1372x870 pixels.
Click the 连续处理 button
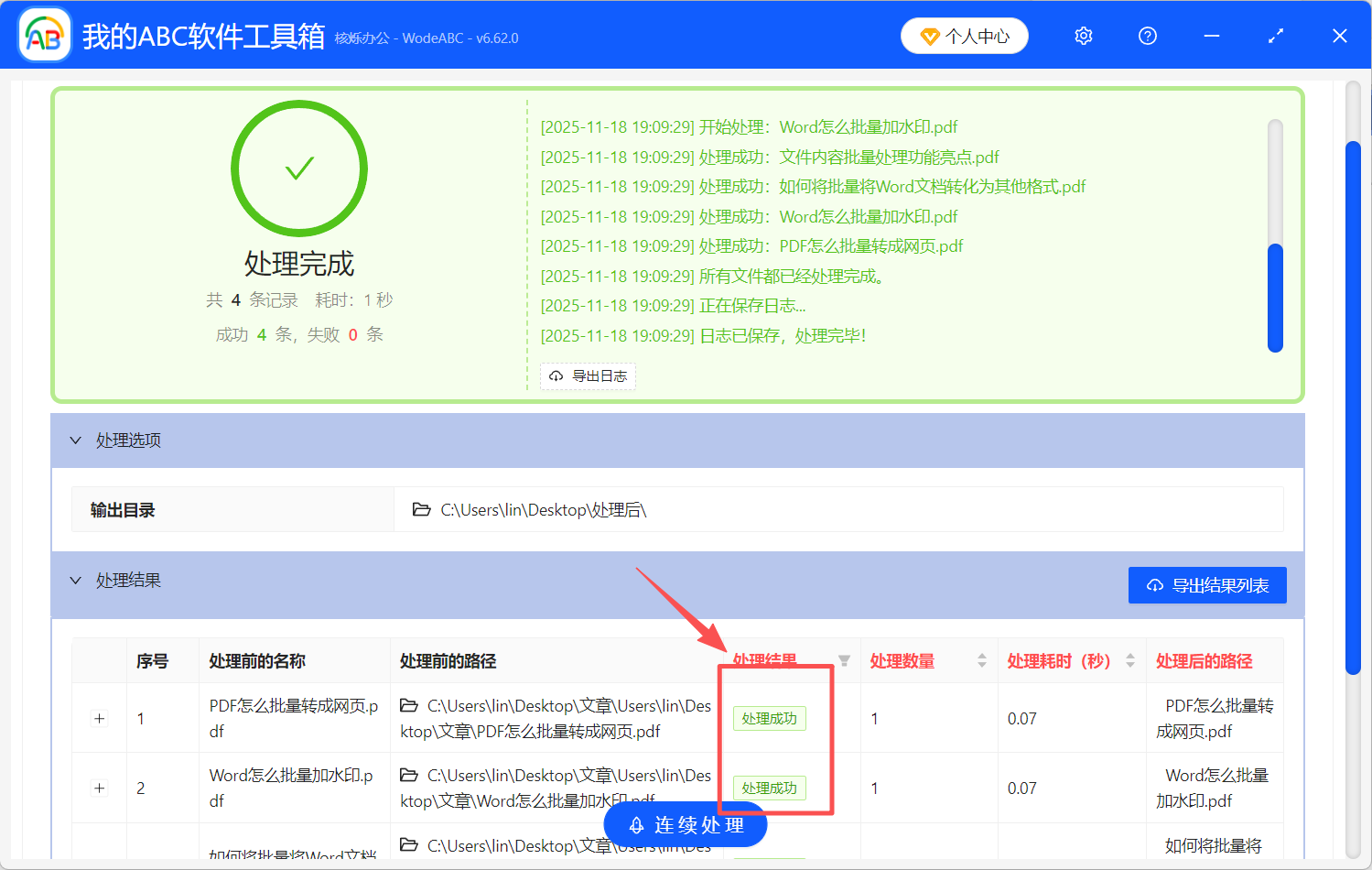pyautogui.click(x=685, y=824)
